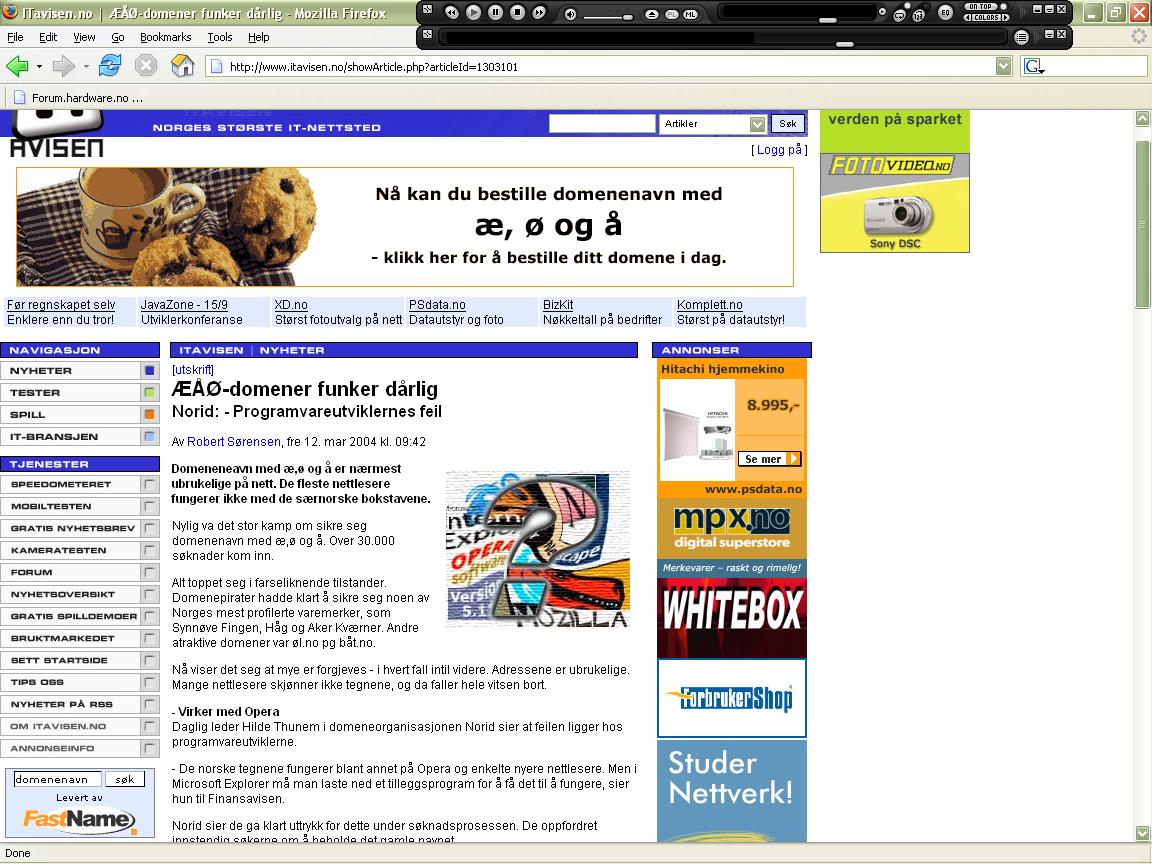The width and height of the screenshot is (1152, 864).
Task: Open media player playlist list button
Action: pyautogui.click(x=1021, y=37)
